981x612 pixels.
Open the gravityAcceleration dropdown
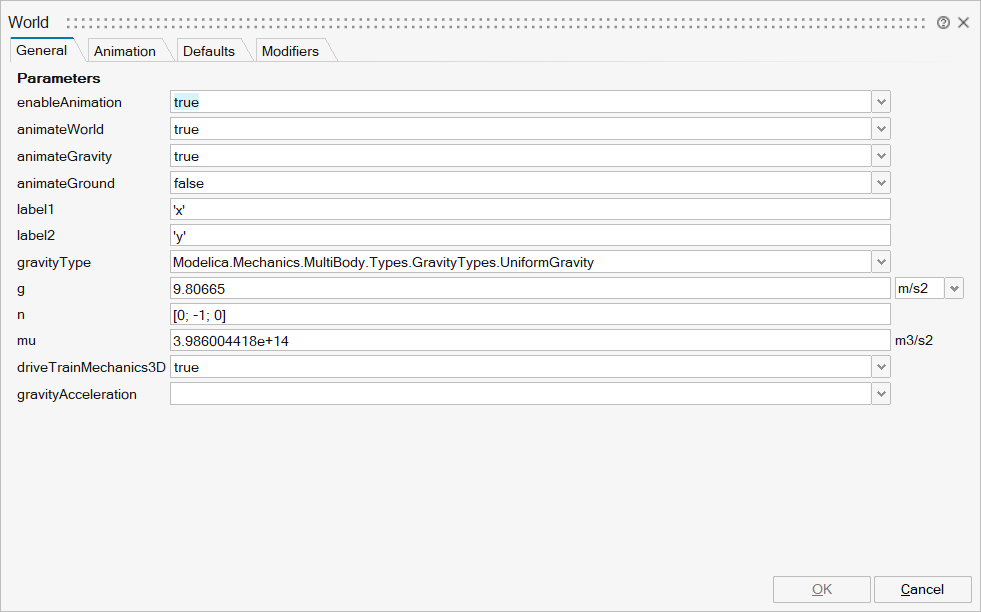(880, 394)
